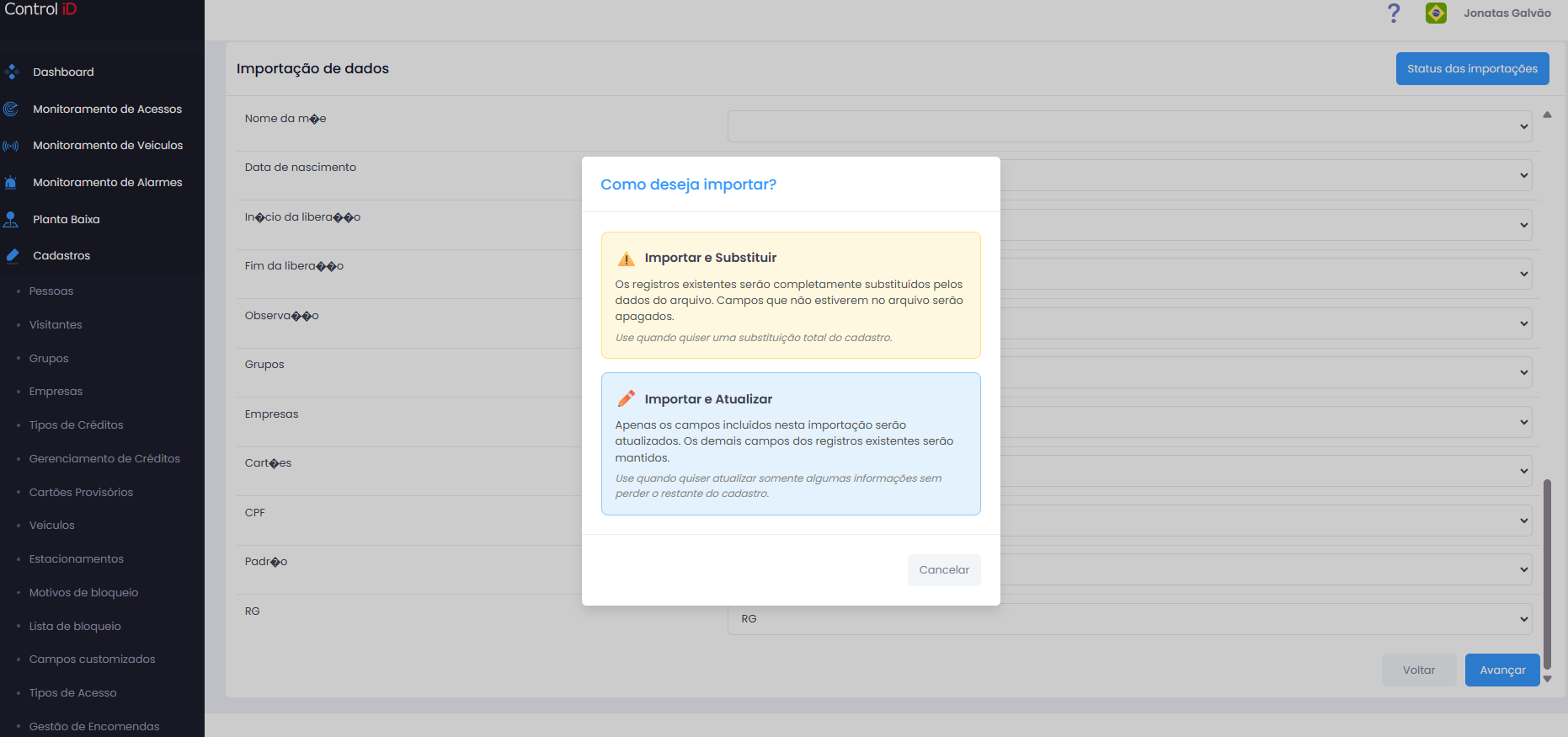Open the RG field mapping dropdown

[1129, 619]
